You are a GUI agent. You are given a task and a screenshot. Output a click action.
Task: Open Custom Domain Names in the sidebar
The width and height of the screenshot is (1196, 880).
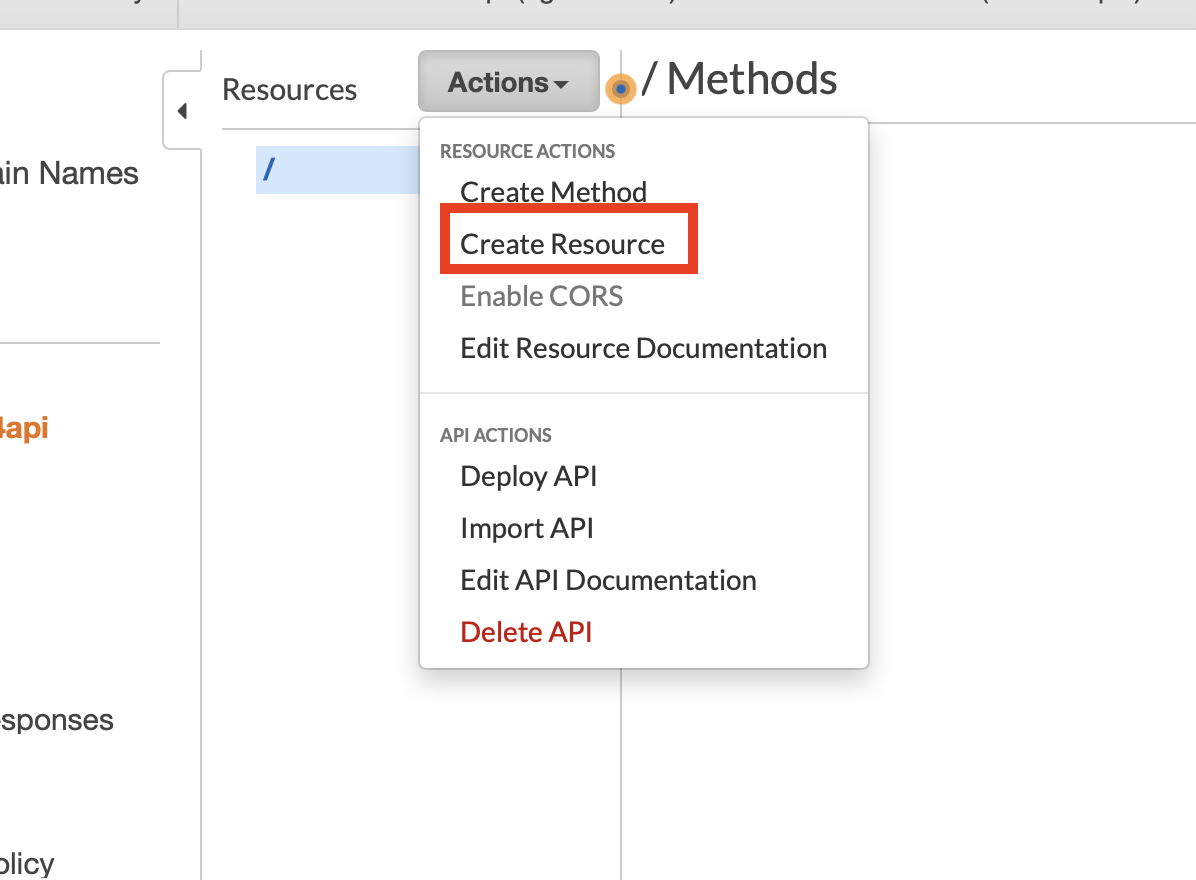click(69, 173)
